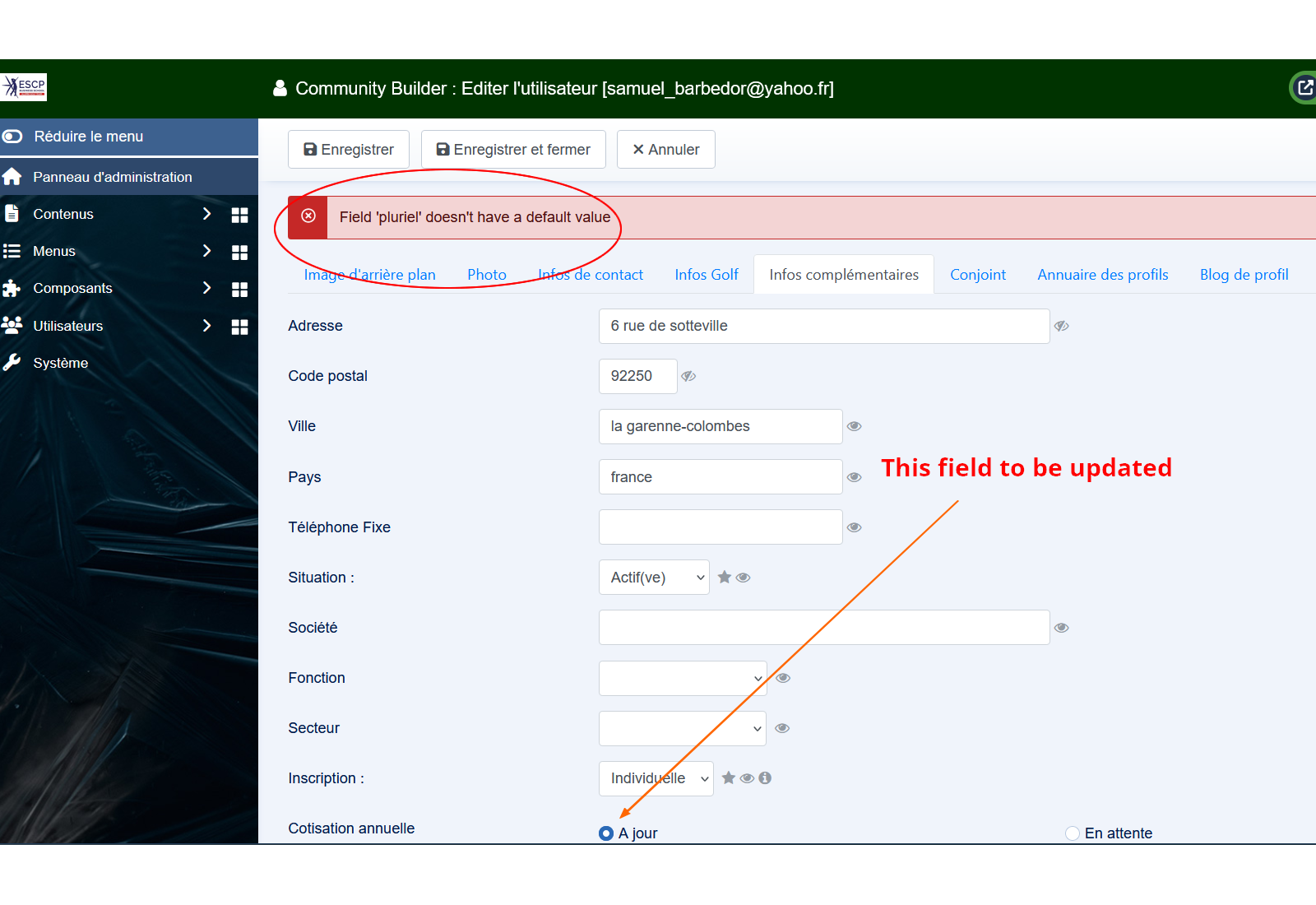Toggle the Réduire le menu switch
1316x905 pixels.
(12, 137)
